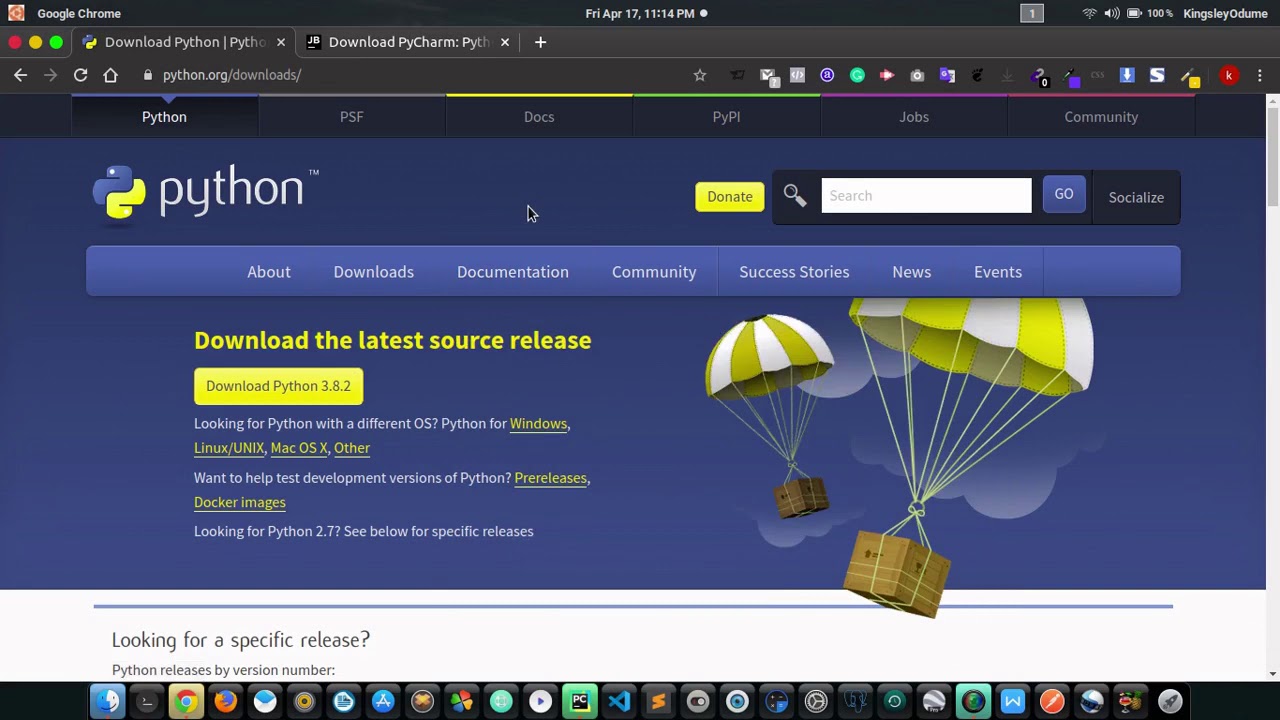Open Google Chrome app menu
The image size is (1280, 720).
[79, 13]
